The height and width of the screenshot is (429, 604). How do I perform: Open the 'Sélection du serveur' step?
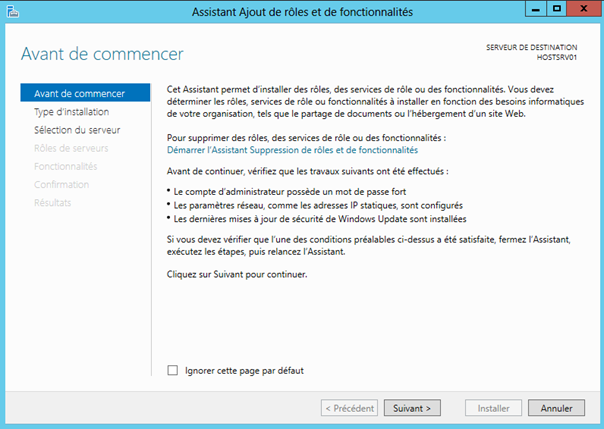77,130
